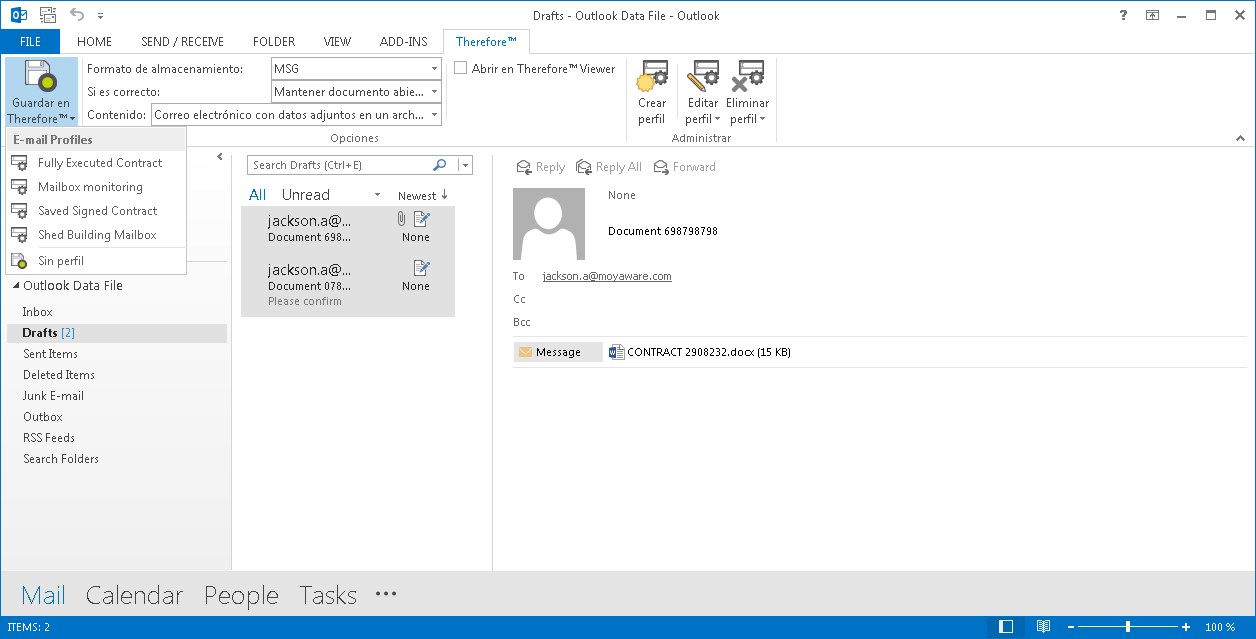Screen dimensions: 1256x639
Task: Click the Mailbox monitoring profile icon
Action: [x=19, y=187]
